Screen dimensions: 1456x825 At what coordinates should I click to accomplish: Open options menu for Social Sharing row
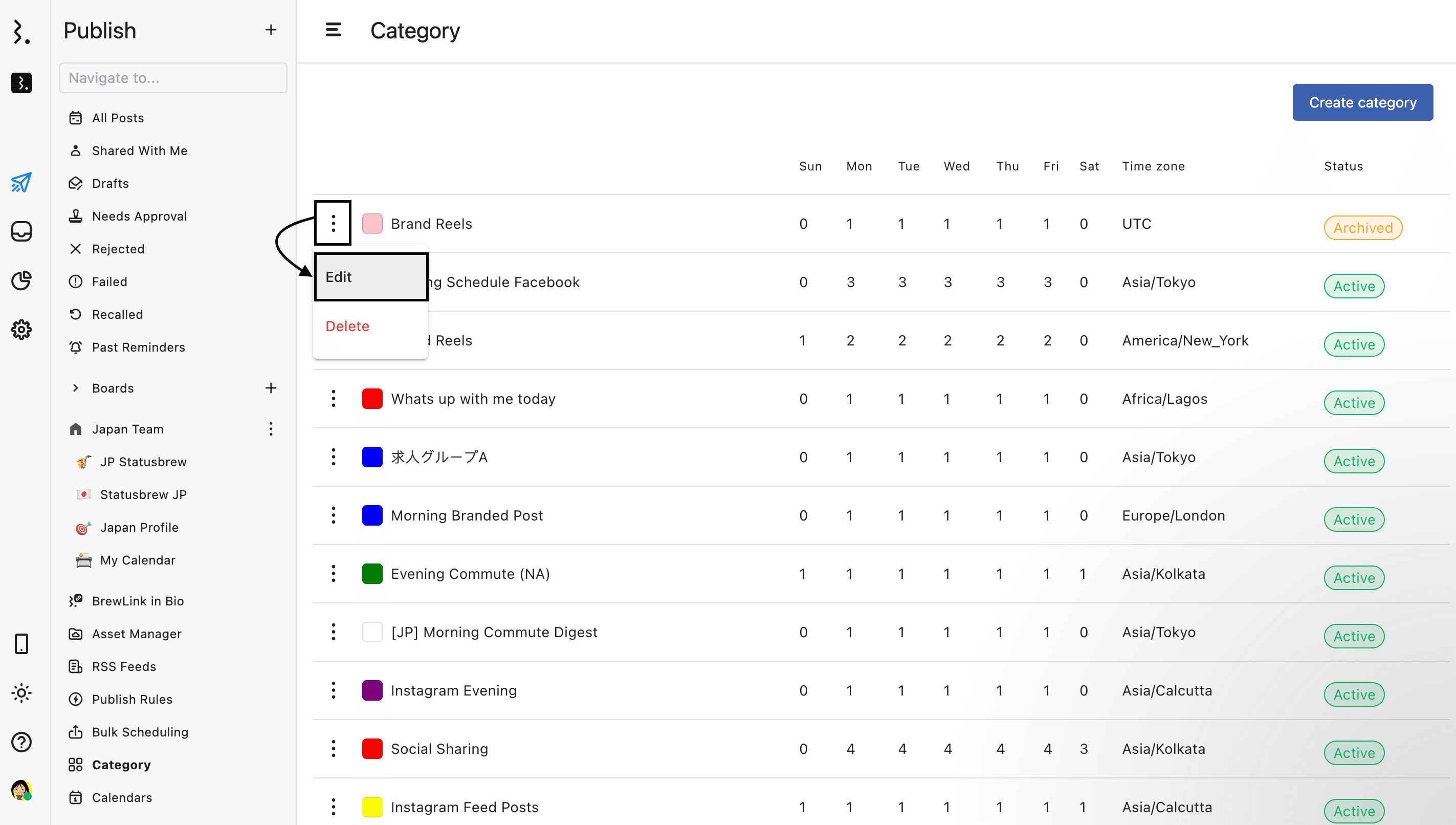click(x=333, y=749)
